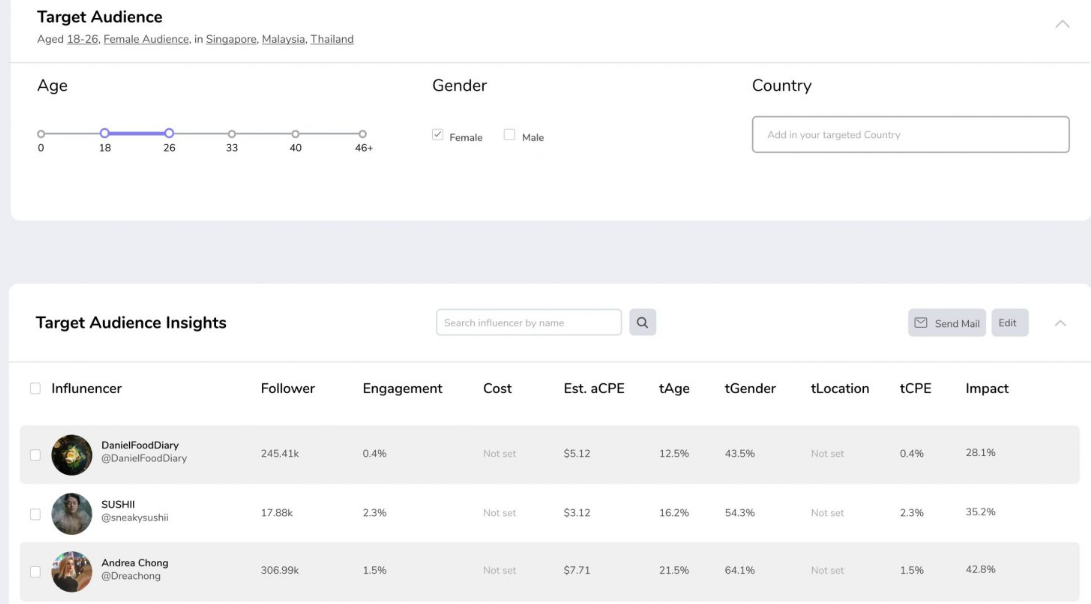1091x604 pixels.
Task: Focus the targeted Country input field
Action: (910, 135)
